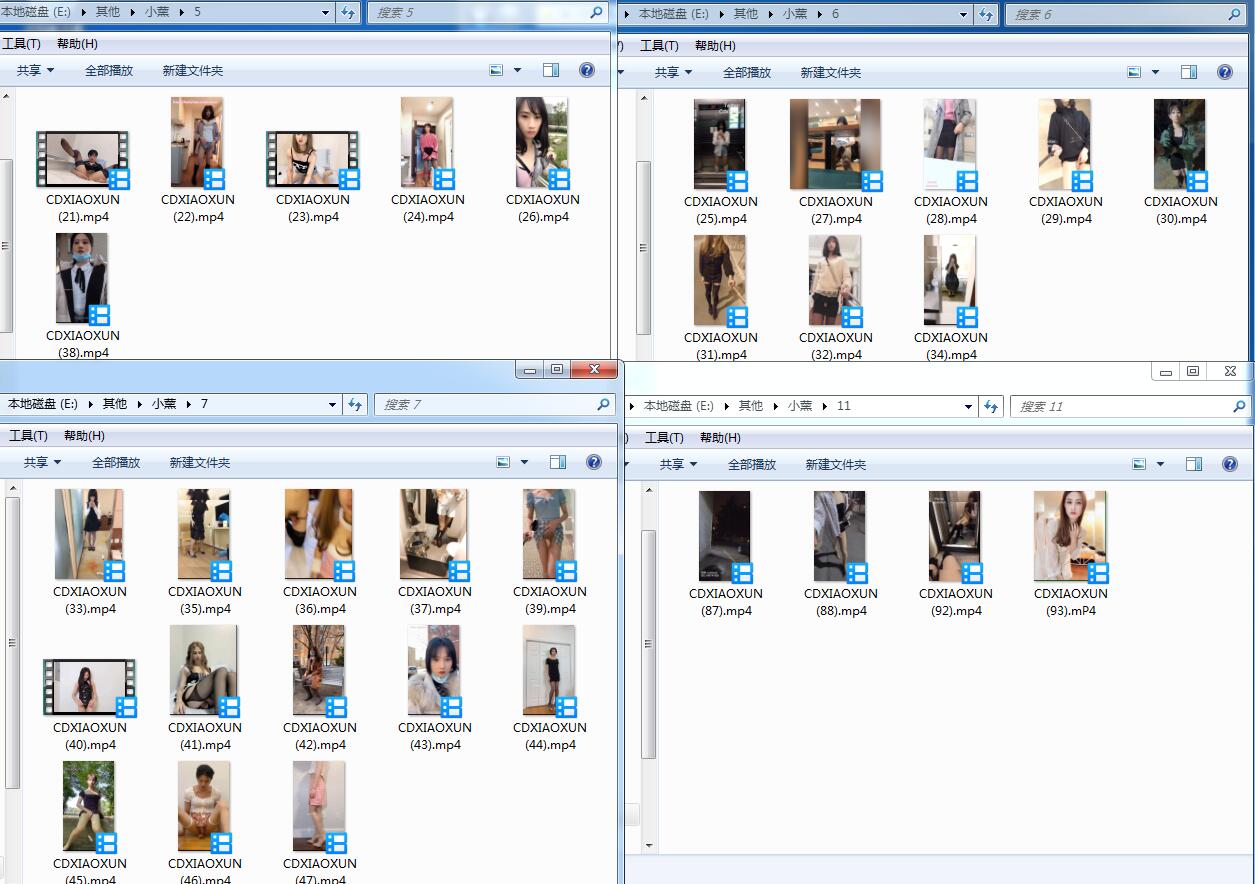Click refresh button beside folder 11 address bar

991,406
